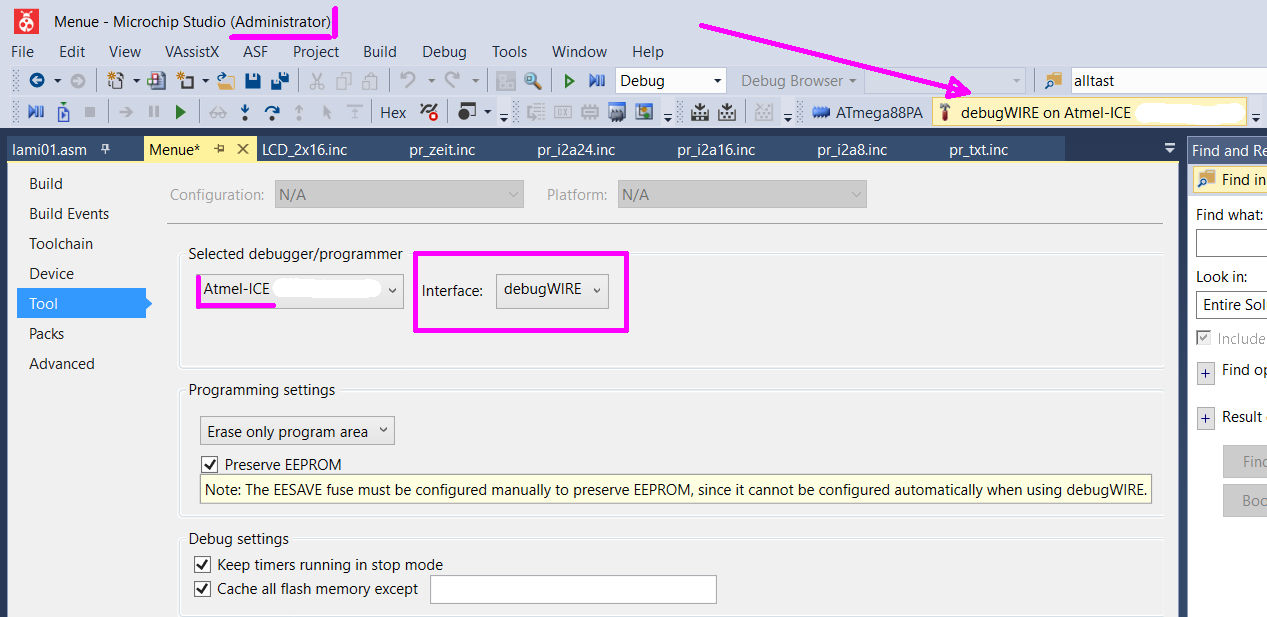Click the Navigate Backward arrow icon
1267x617 pixels.
[x=37, y=81]
